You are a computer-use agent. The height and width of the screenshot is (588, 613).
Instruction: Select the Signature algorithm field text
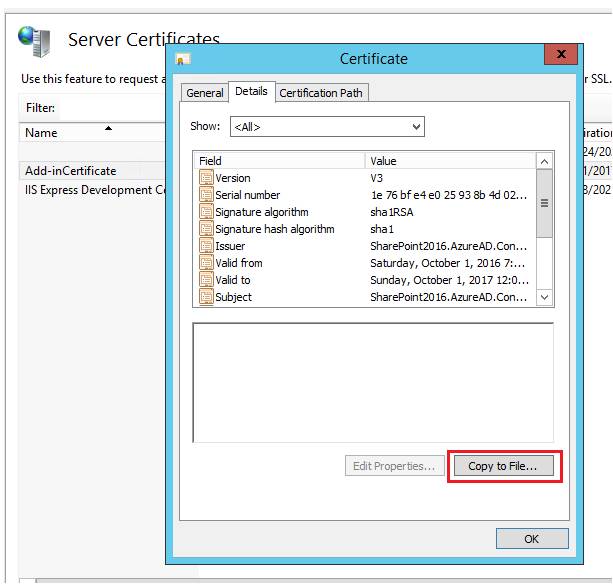pos(262,212)
